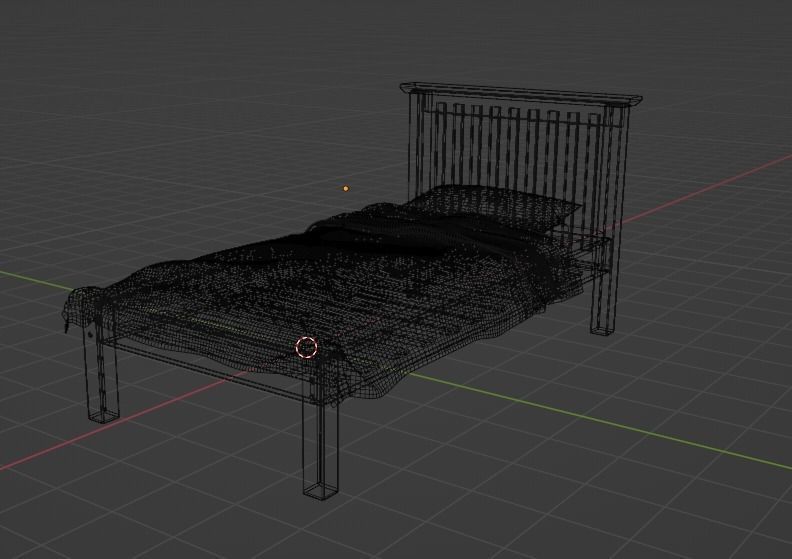
Task: Select the pillow wireframe mesh
Action: [498, 207]
